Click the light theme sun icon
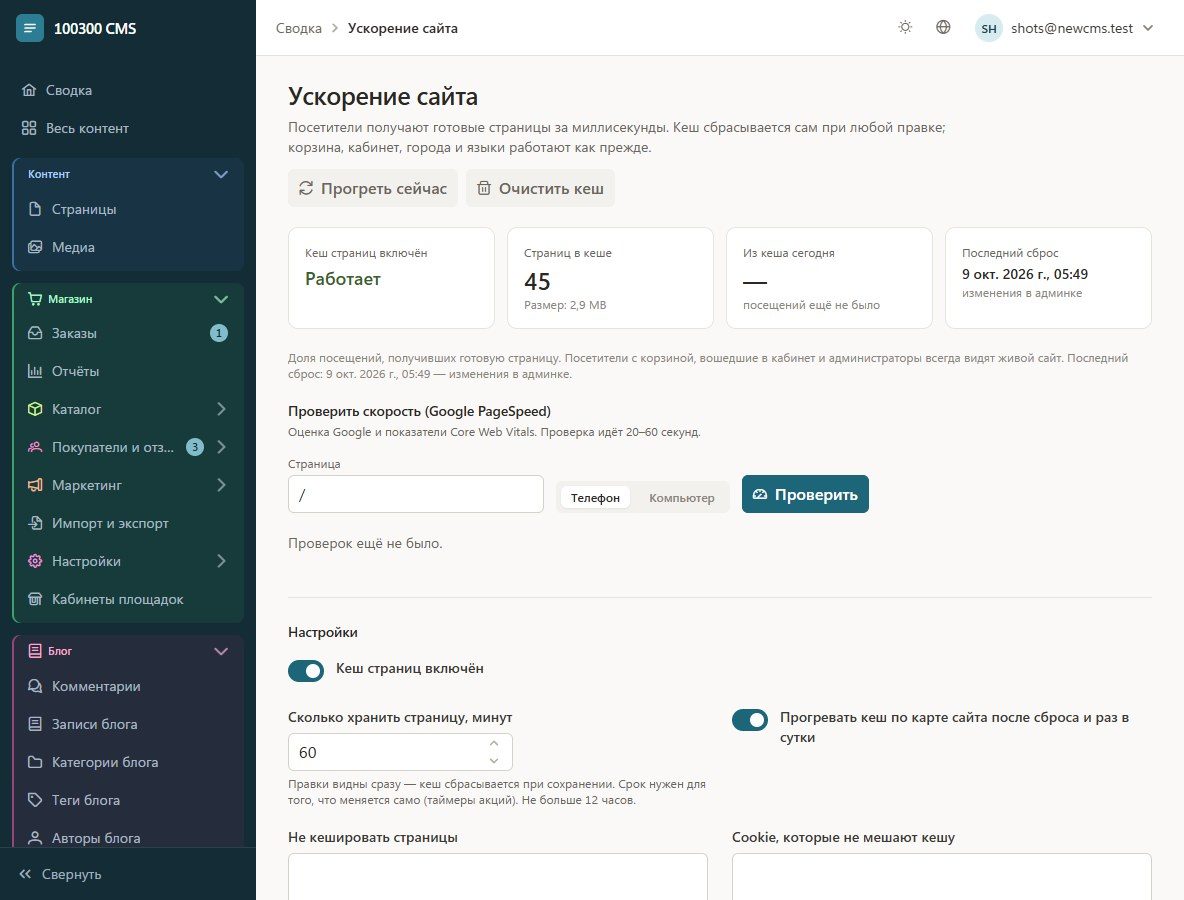The width and height of the screenshot is (1184, 900). point(905,27)
